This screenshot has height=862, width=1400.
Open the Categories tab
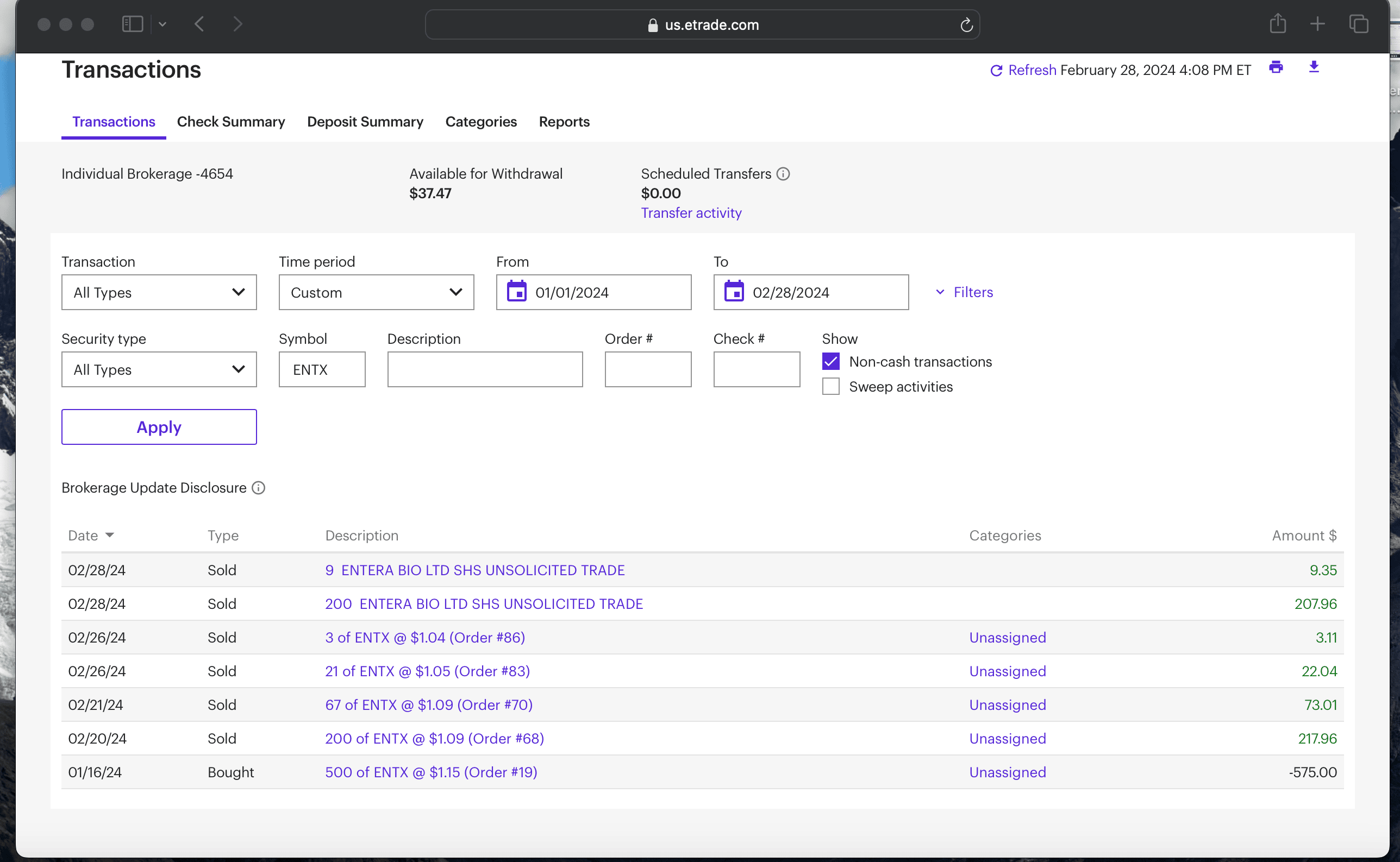coord(481,122)
